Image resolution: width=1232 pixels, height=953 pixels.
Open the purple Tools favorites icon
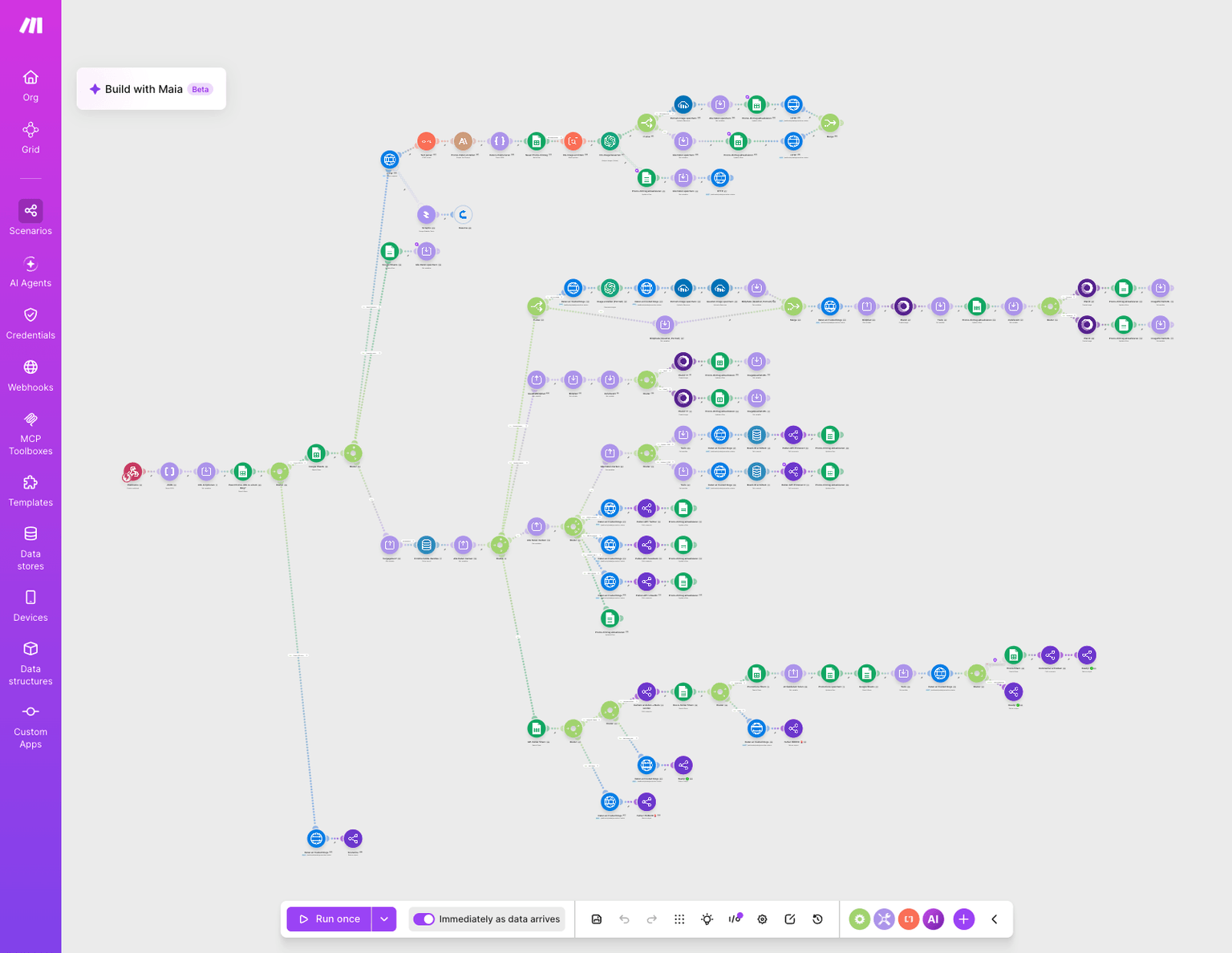[884, 919]
